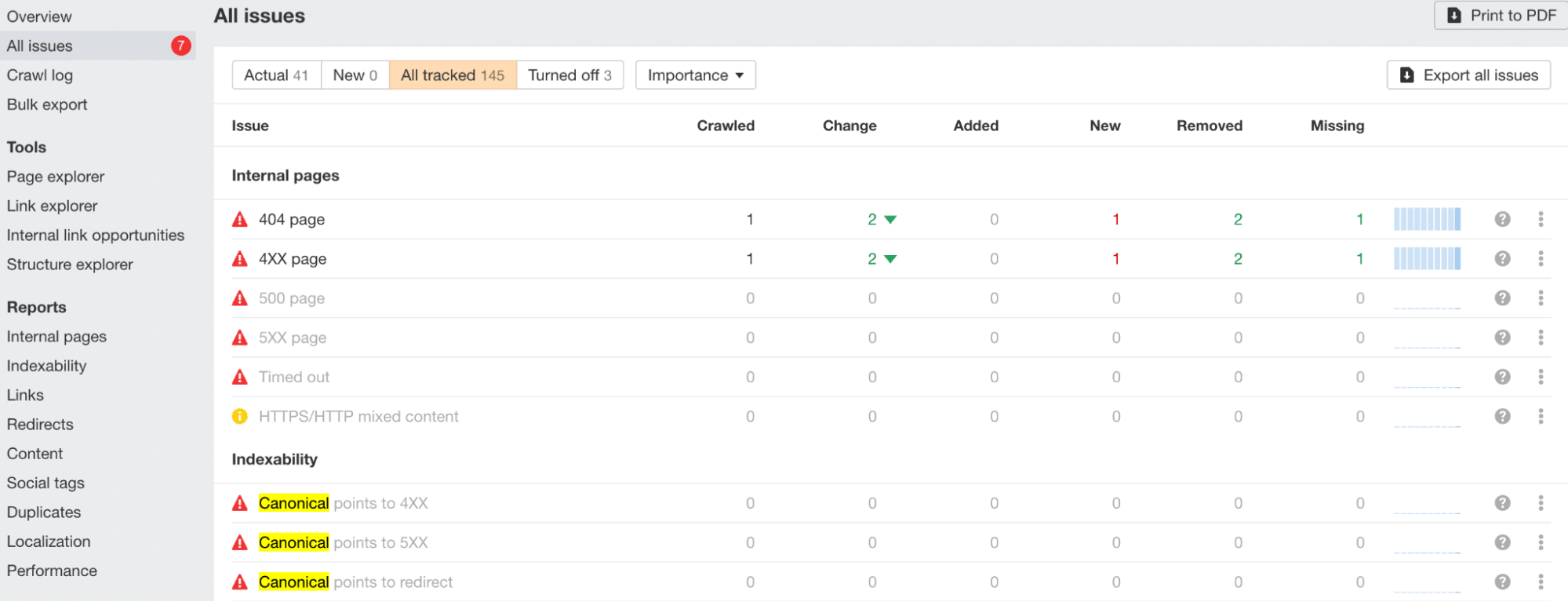Open the Duplicates report

click(x=44, y=513)
